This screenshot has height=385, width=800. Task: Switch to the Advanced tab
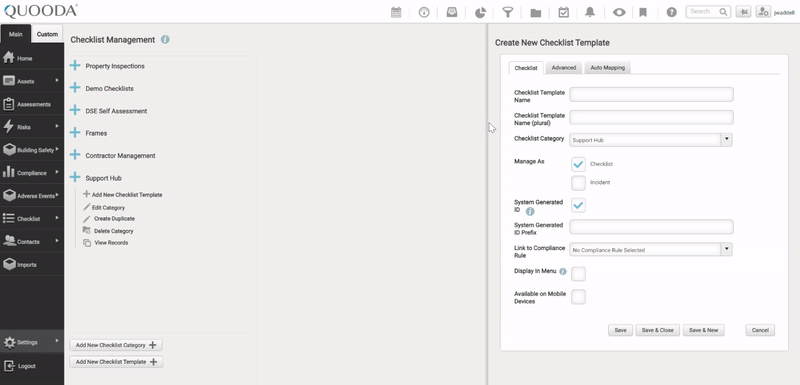pos(564,67)
